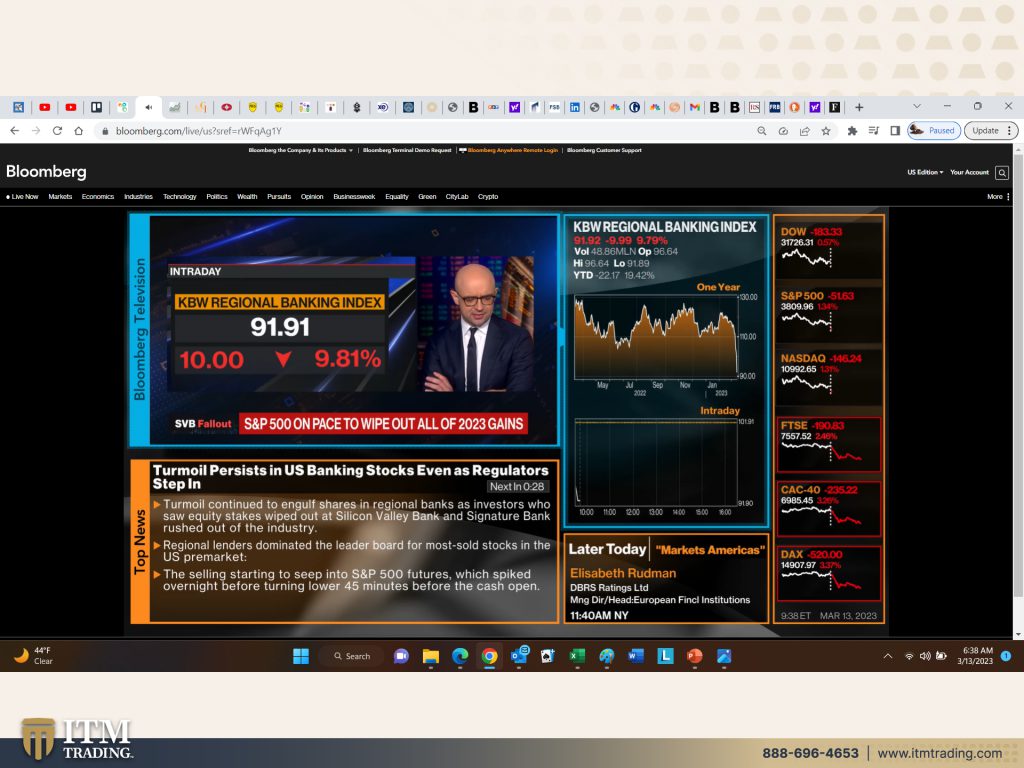Bookmark this page with the star icon
1024x768 pixels.
click(826, 131)
